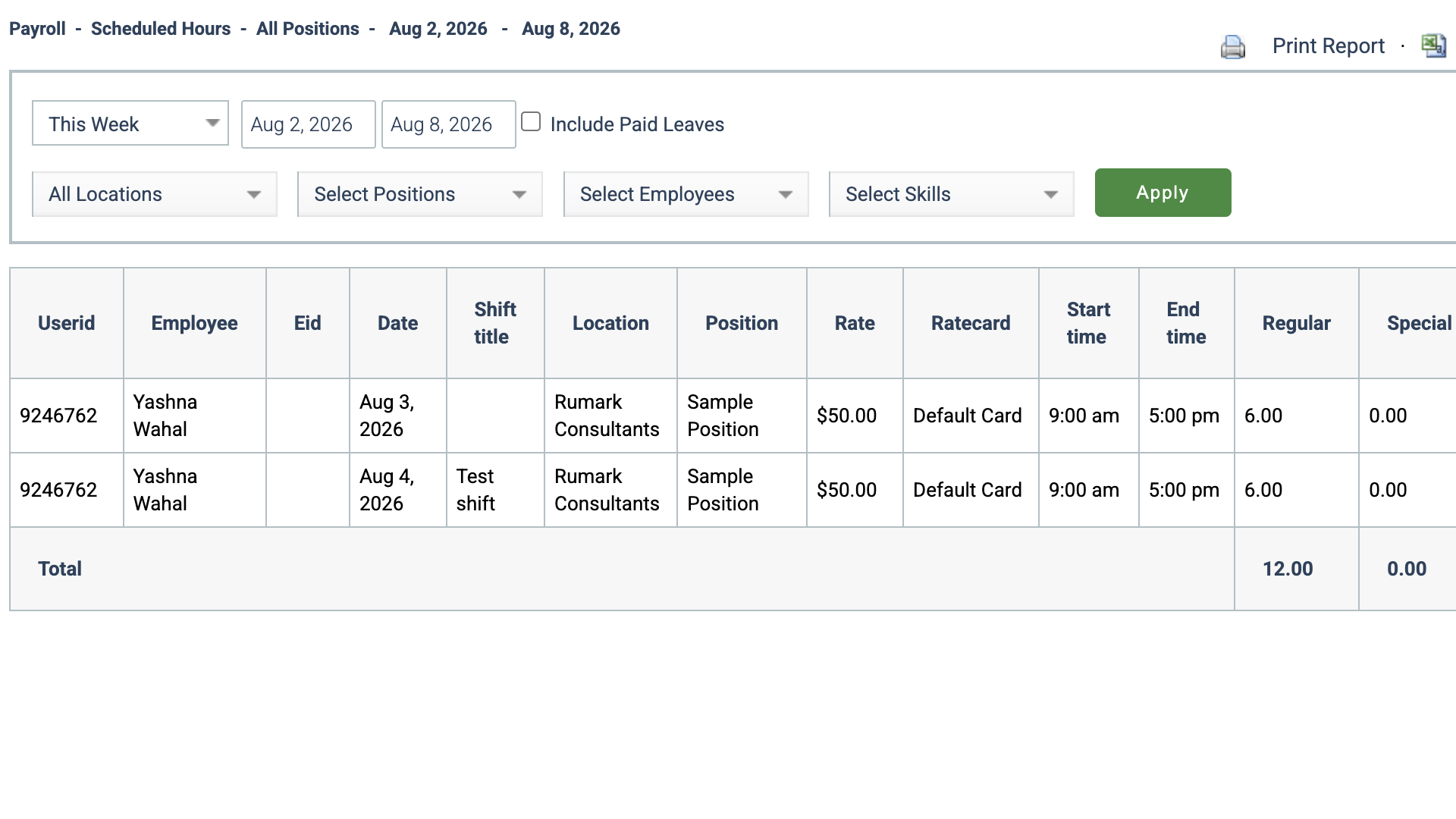Open the Select Skills dropdown
The image size is (1456, 819).
click(x=952, y=194)
